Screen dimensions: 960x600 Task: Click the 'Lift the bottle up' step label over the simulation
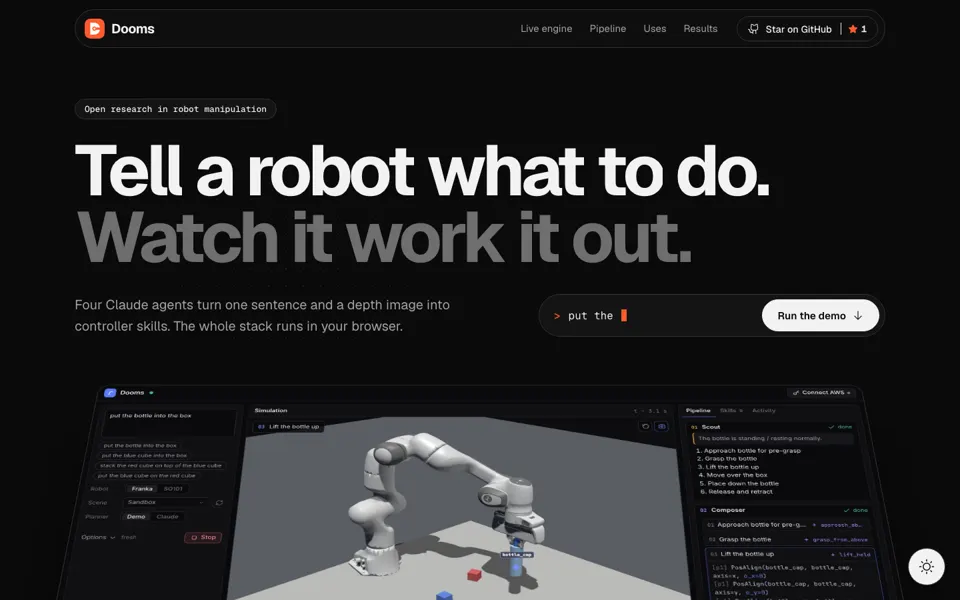tap(288, 427)
